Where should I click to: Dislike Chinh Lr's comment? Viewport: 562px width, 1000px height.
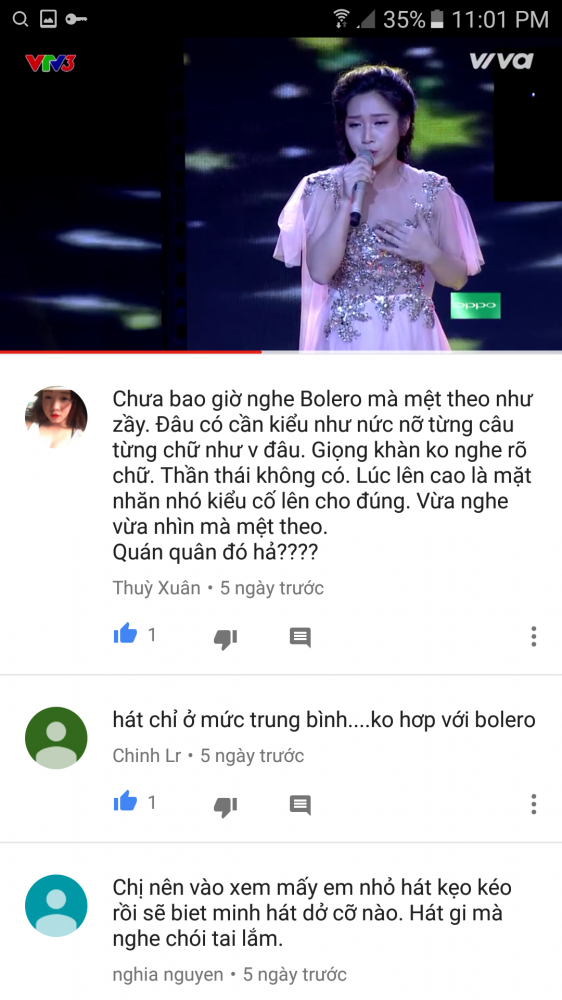(225, 805)
